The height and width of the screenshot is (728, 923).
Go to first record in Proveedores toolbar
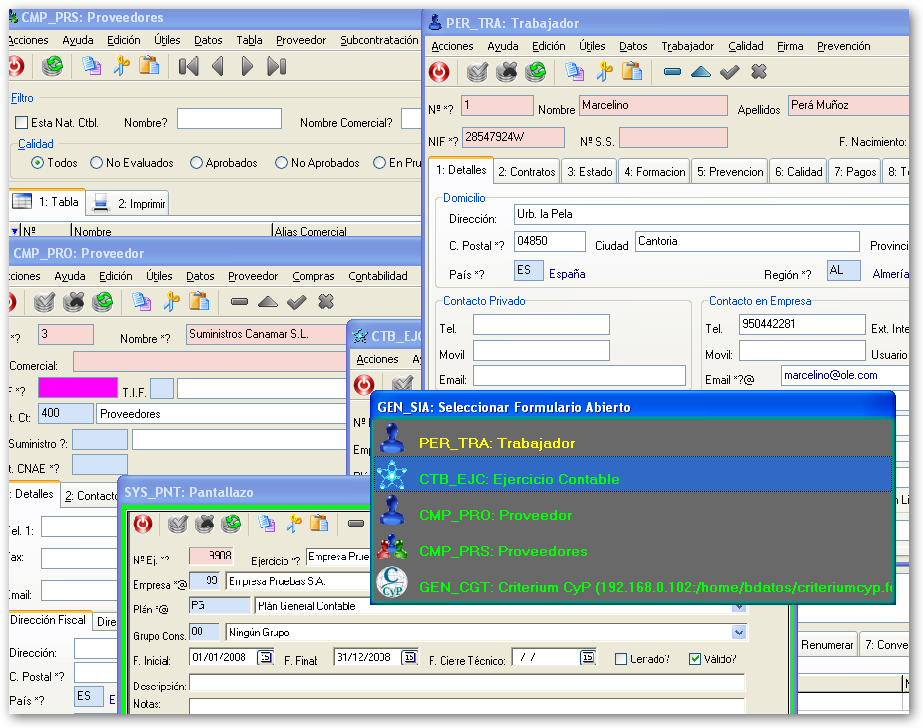click(x=188, y=67)
